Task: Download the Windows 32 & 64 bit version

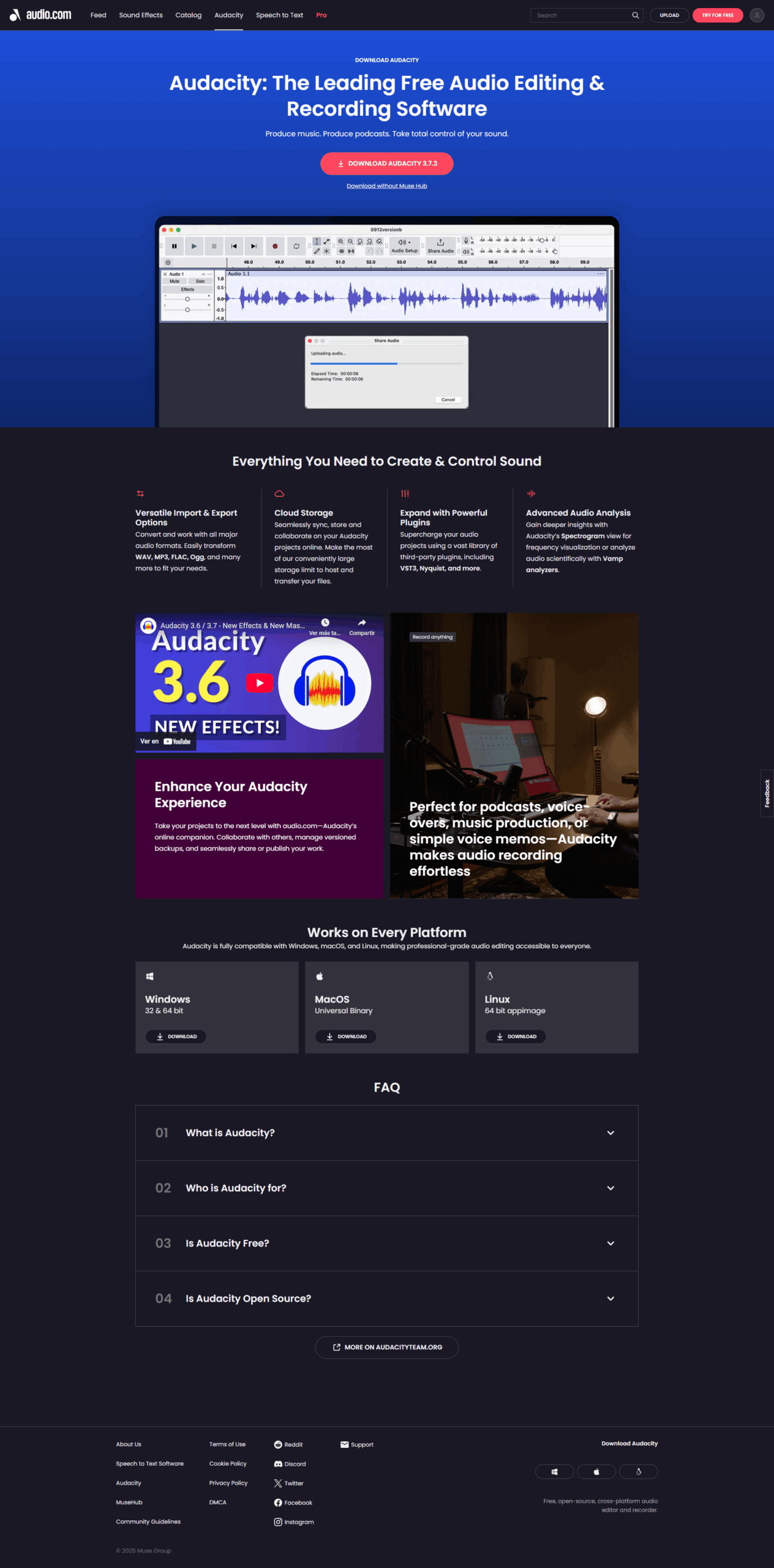Action: [176, 1036]
